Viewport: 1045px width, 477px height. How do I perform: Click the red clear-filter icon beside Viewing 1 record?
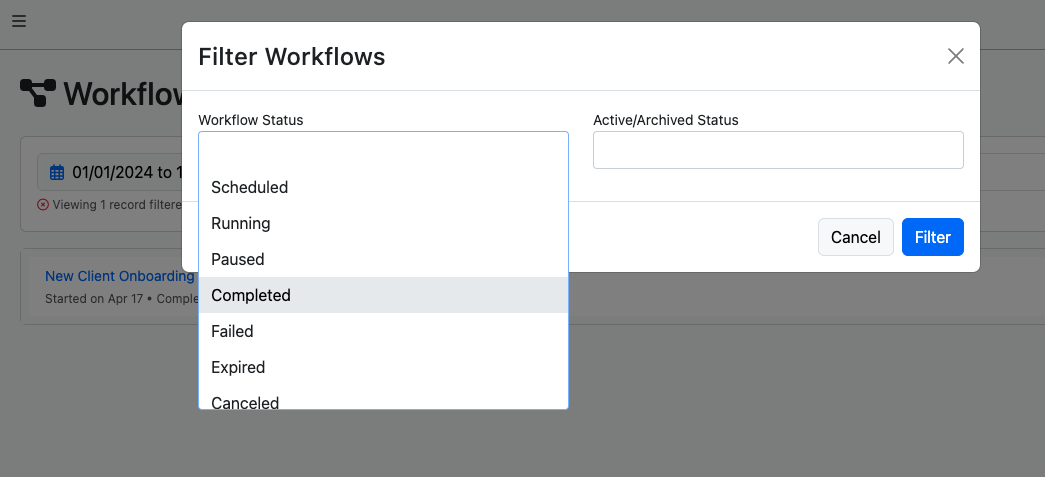(x=43, y=205)
